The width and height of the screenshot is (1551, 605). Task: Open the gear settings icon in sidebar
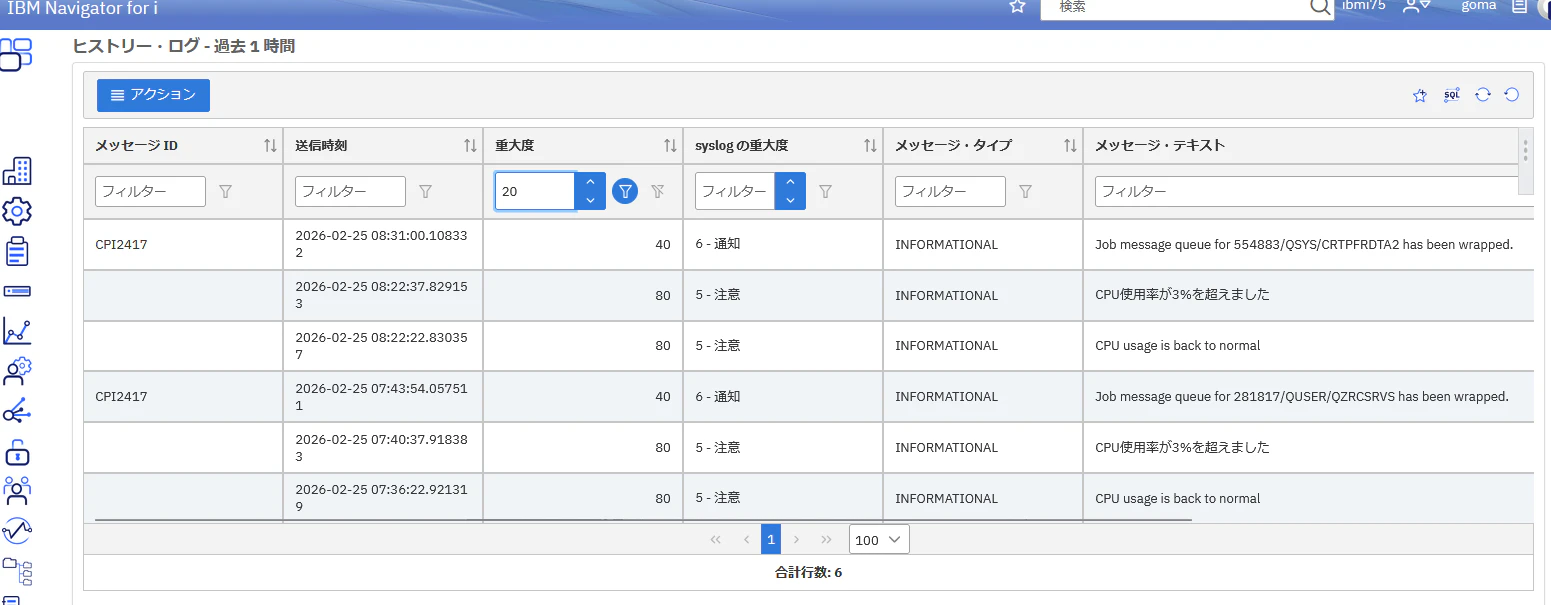coord(17,211)
